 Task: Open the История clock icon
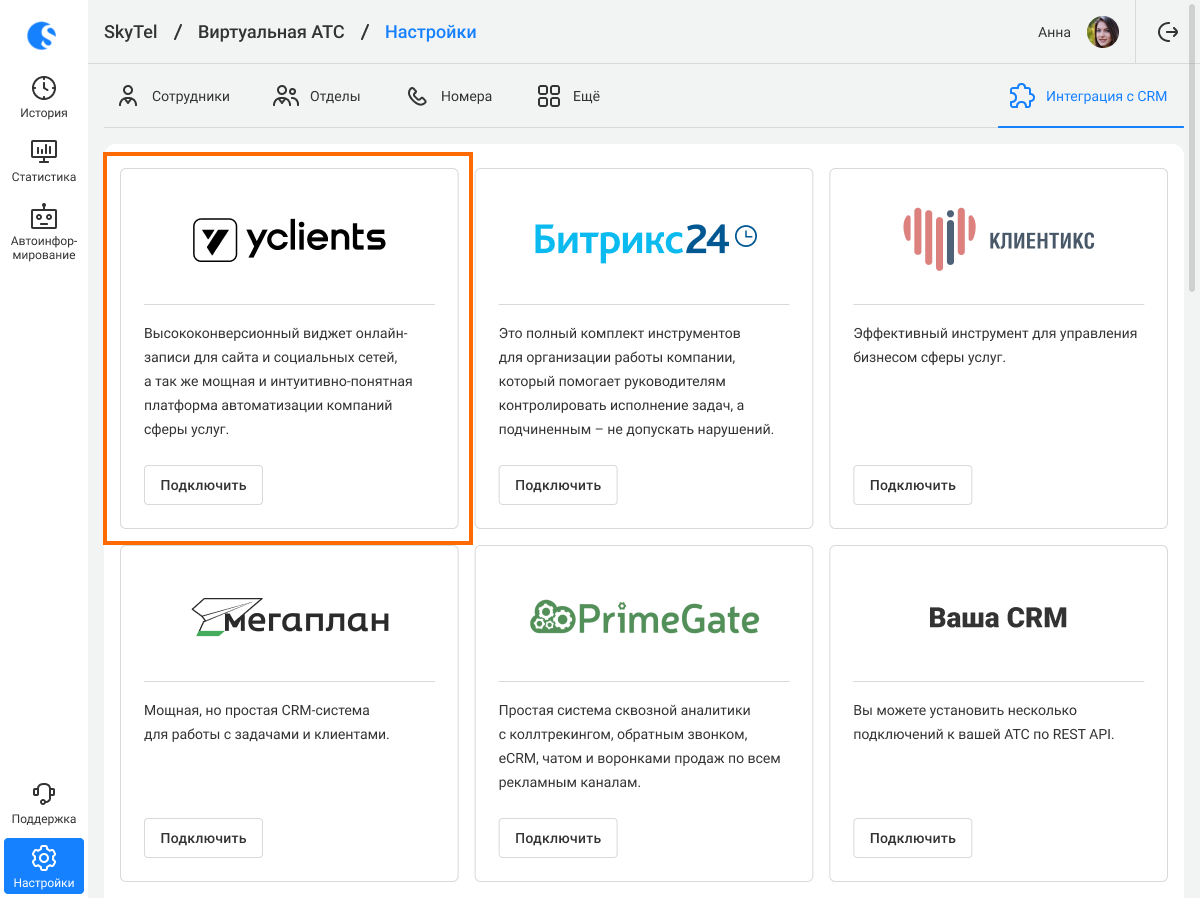(x=44, y=88)
